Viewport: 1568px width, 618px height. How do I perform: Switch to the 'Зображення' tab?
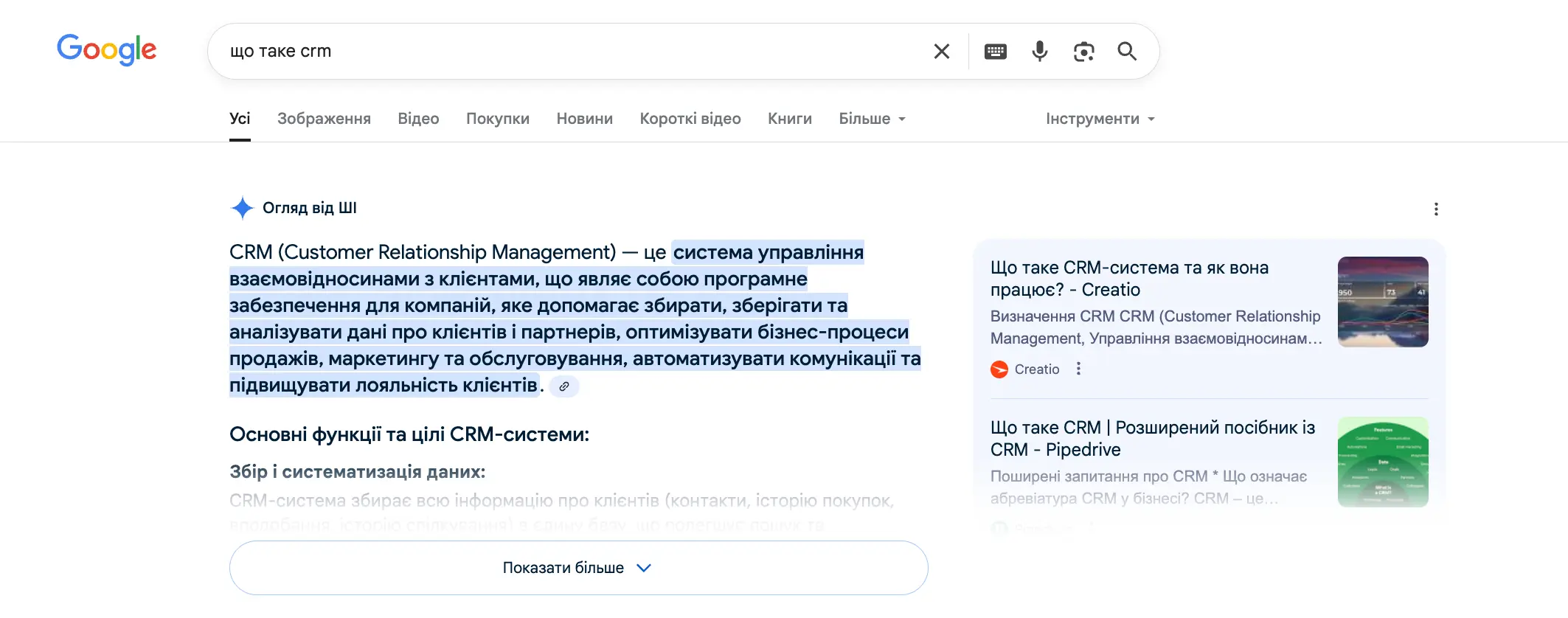324,119
